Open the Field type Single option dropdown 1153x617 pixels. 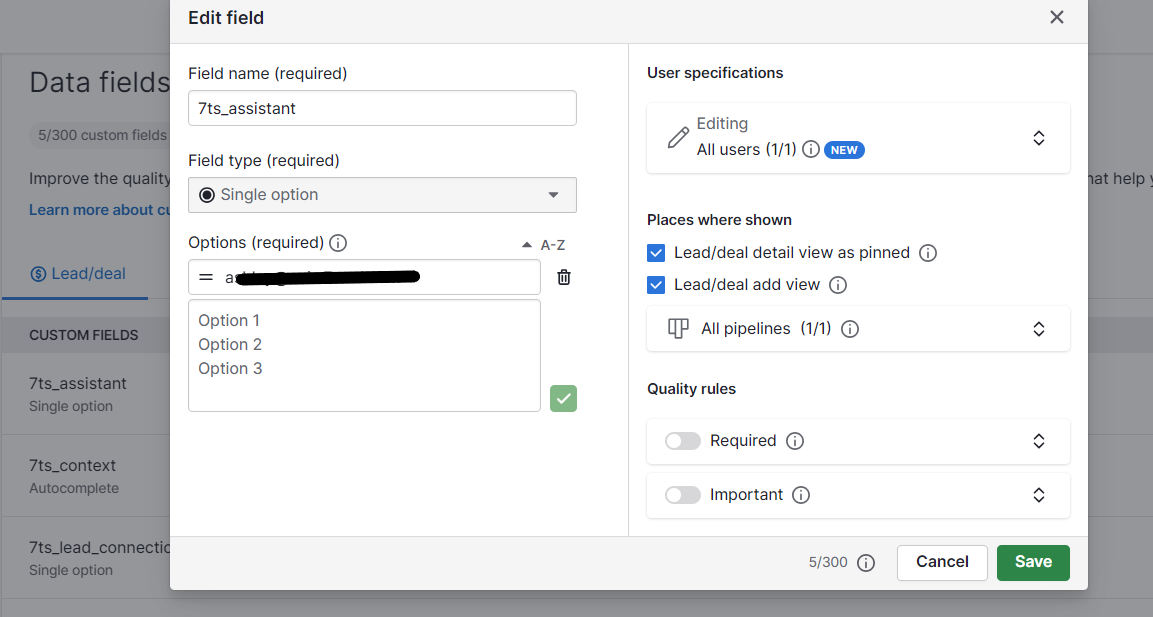[x=382, y=195]
